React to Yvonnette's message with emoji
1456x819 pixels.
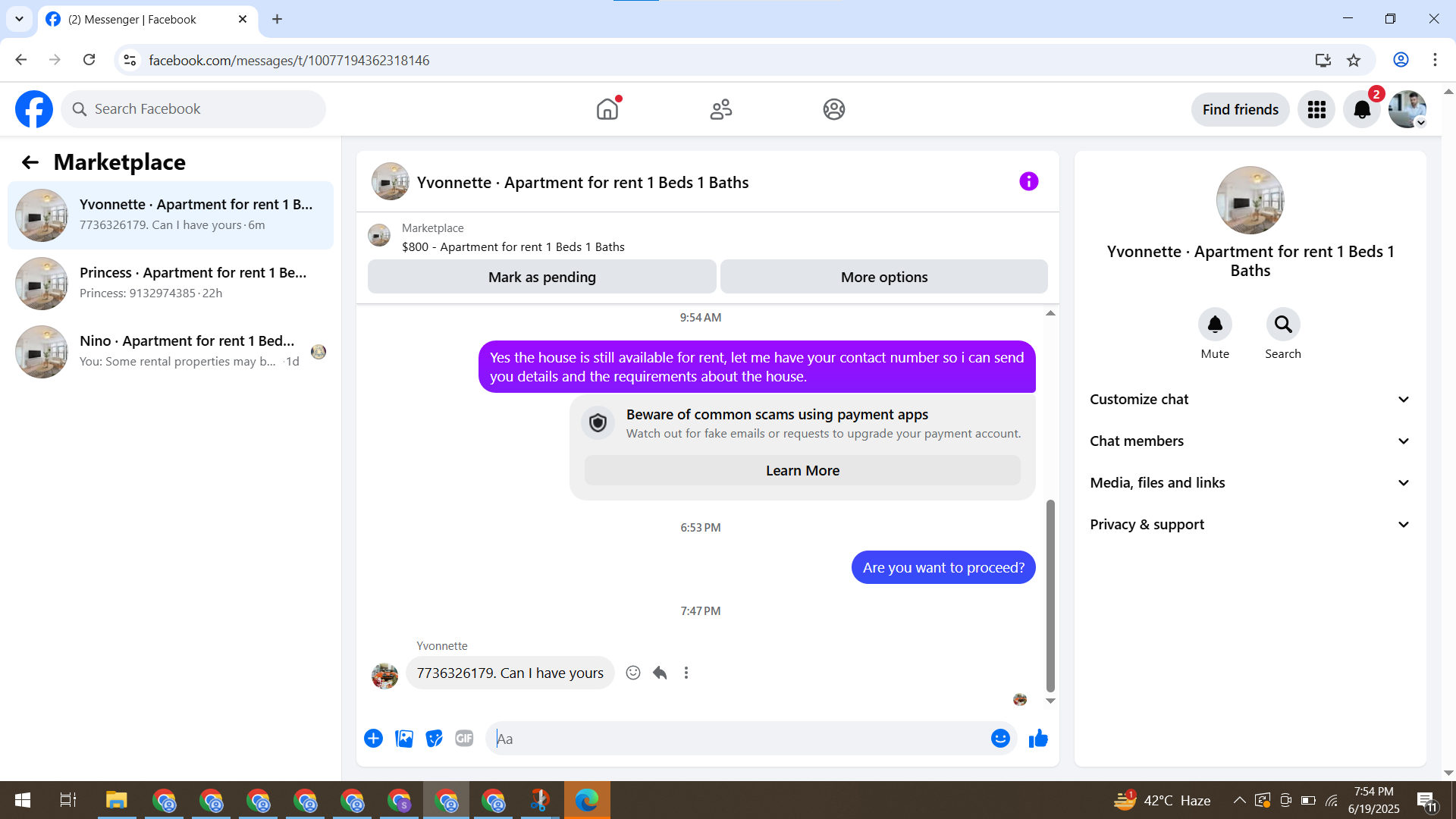633,673
